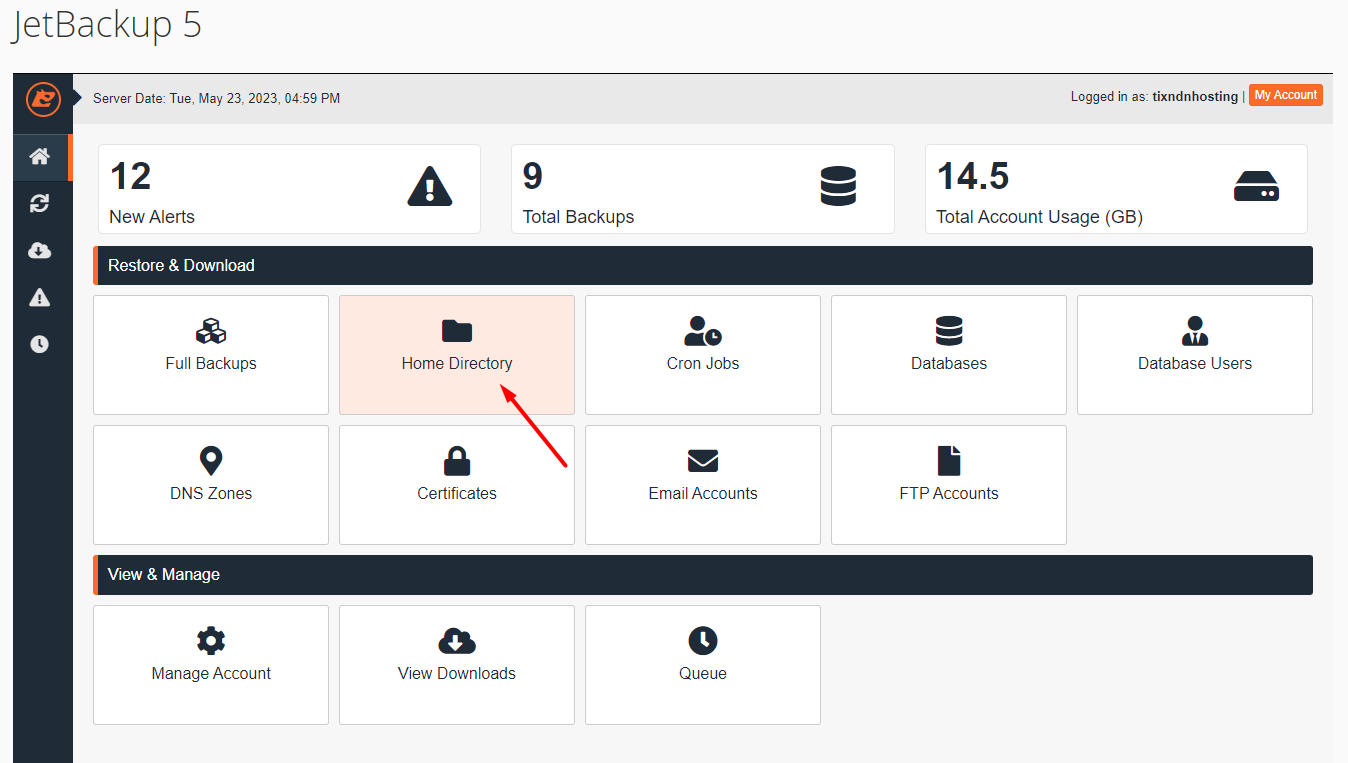The width and height of the screenshot is (1348, 763).
Task: Expand the sidebar using the arrow toggle
Action: pos(78,98)
